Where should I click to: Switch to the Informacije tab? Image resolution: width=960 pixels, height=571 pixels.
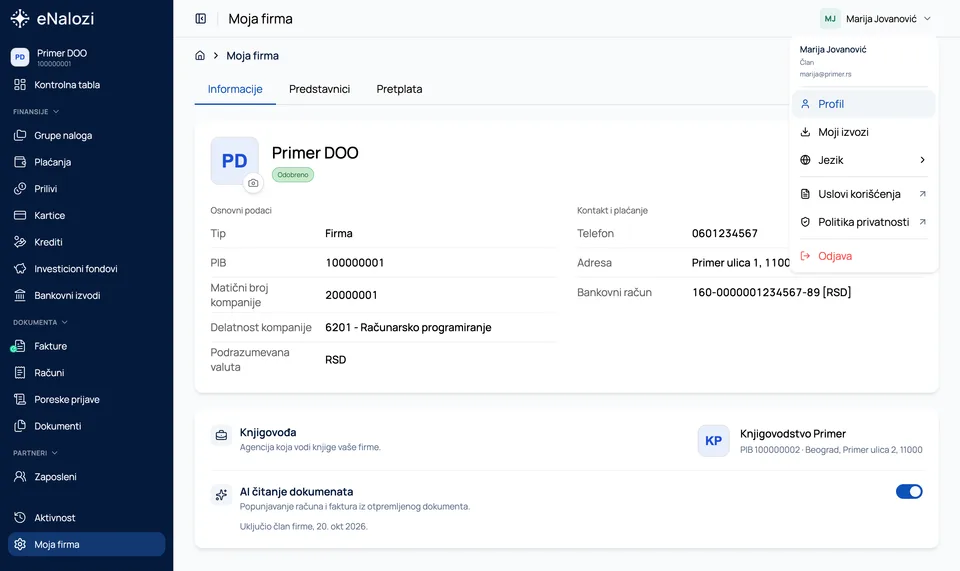pos(235,89)
